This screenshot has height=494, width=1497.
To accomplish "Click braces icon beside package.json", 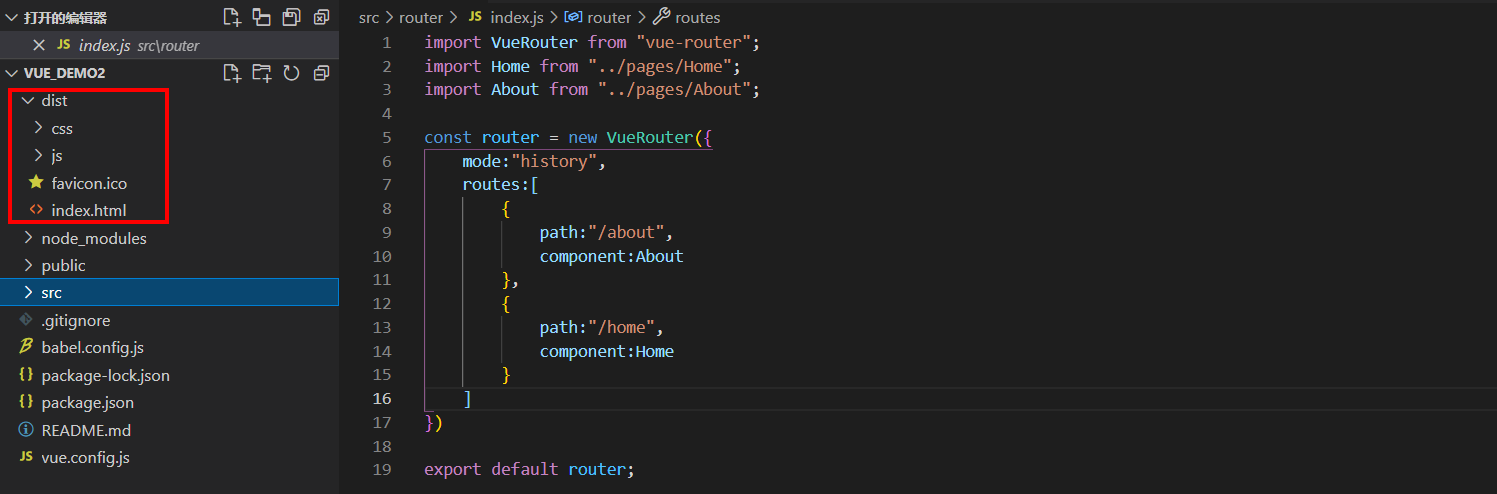I will (x=27, y=402).
